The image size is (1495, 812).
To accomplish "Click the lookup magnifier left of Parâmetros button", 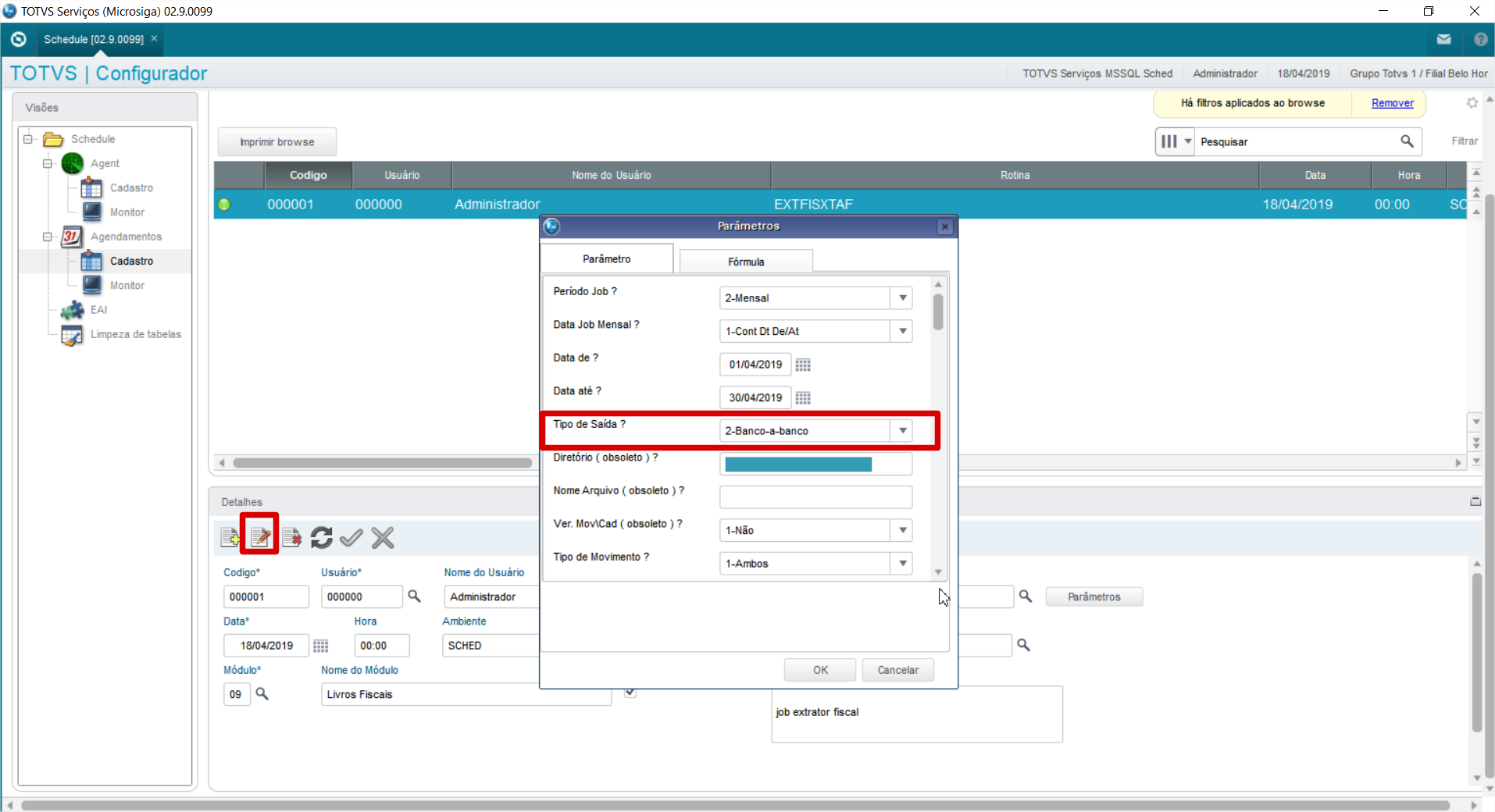I will [1026, 596].
